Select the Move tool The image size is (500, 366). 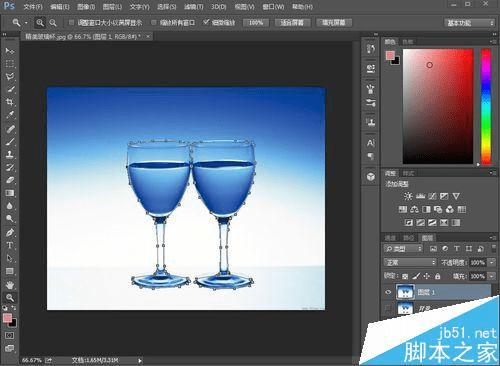tap(10, 50)
